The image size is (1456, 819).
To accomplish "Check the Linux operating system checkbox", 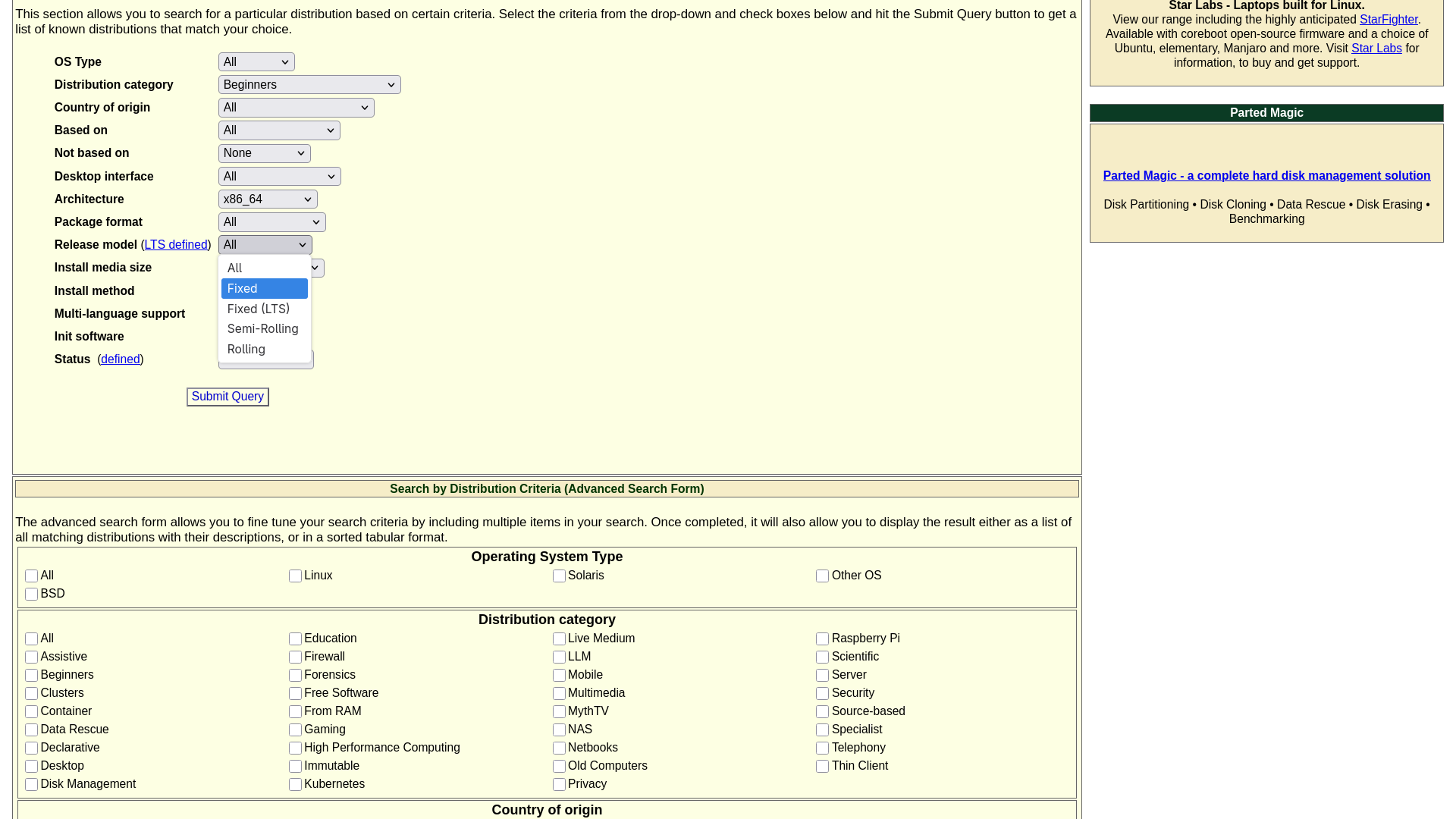I will (295, 576).
